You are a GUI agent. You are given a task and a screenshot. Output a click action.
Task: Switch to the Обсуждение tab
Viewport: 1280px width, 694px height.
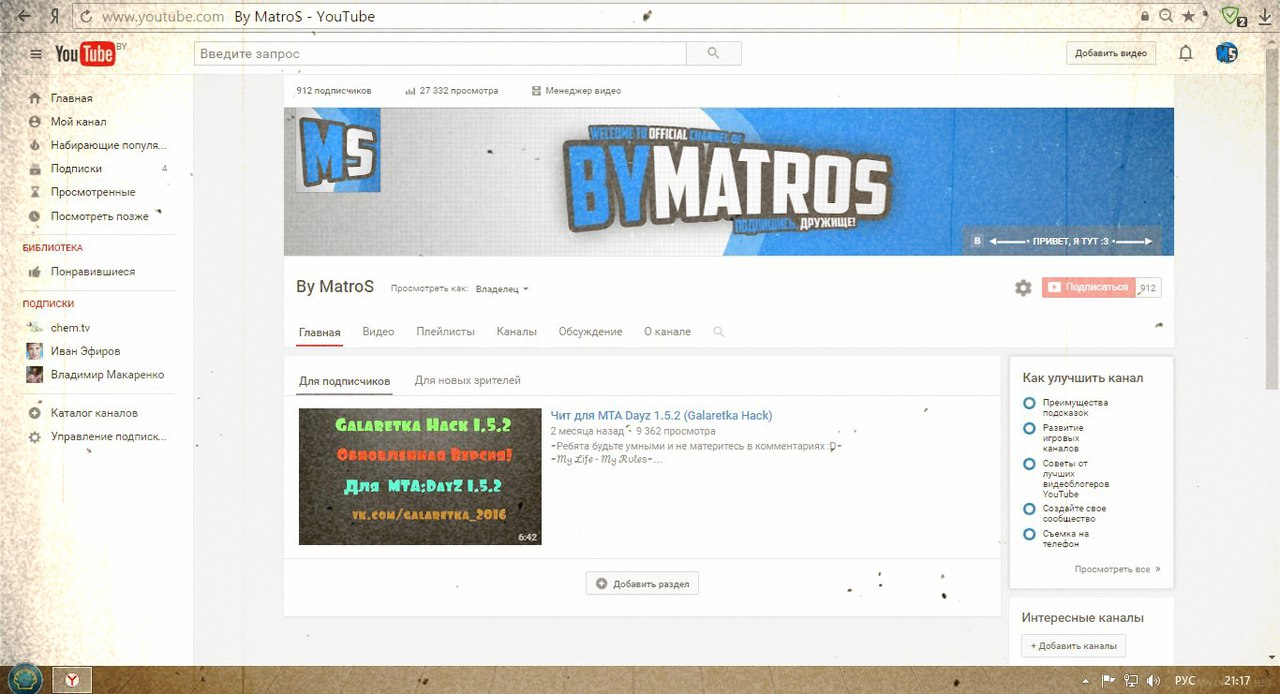click(x=590, y=332)
